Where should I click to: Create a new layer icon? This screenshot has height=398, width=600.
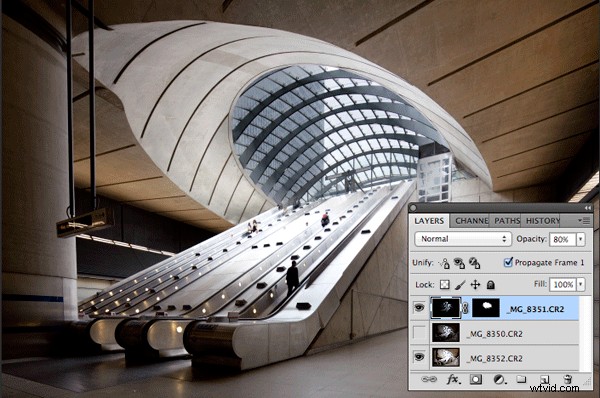point(544,379)
